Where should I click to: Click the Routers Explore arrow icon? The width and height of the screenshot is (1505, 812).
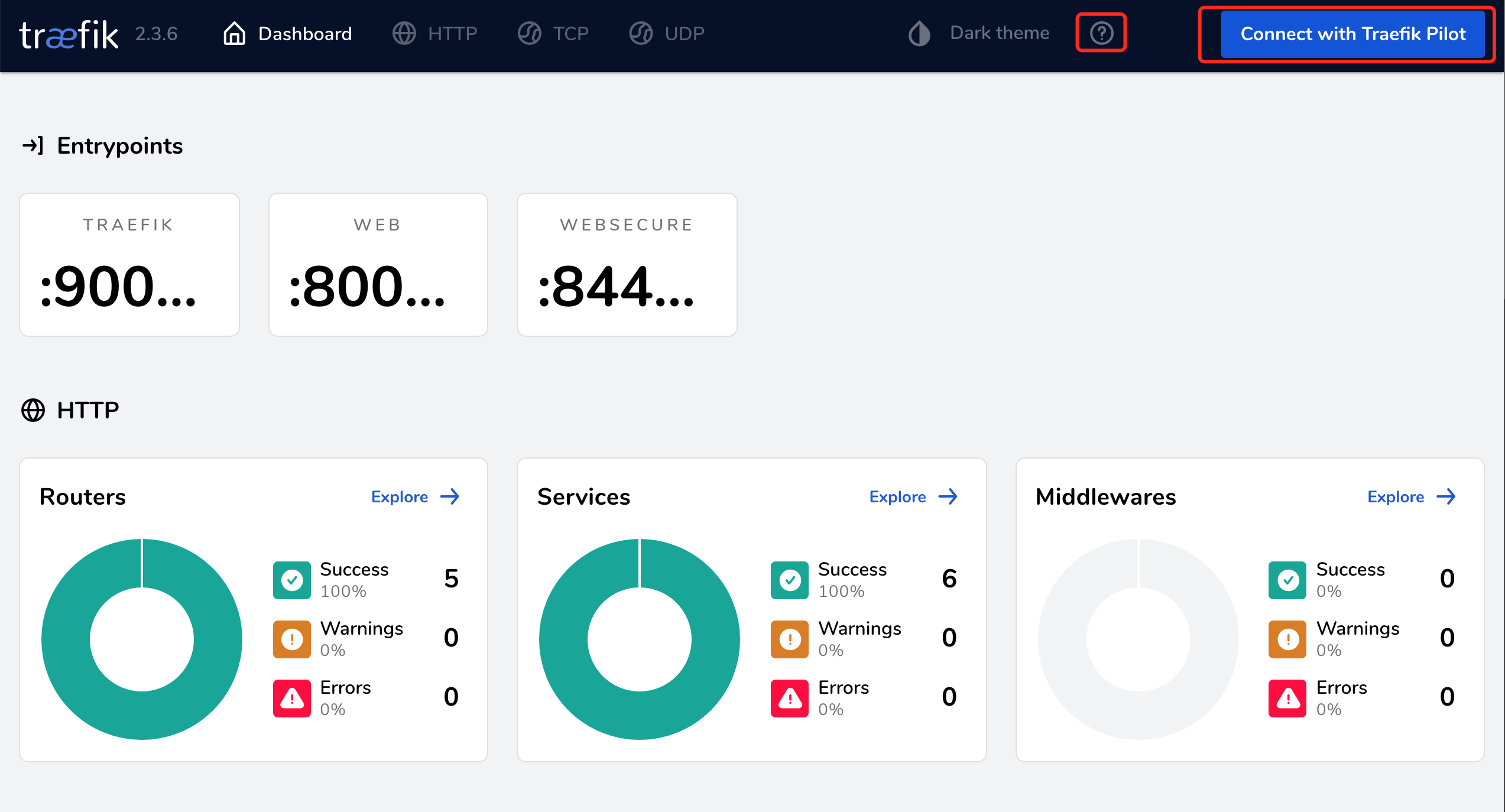pyautogui.click(x=450, y=496)
